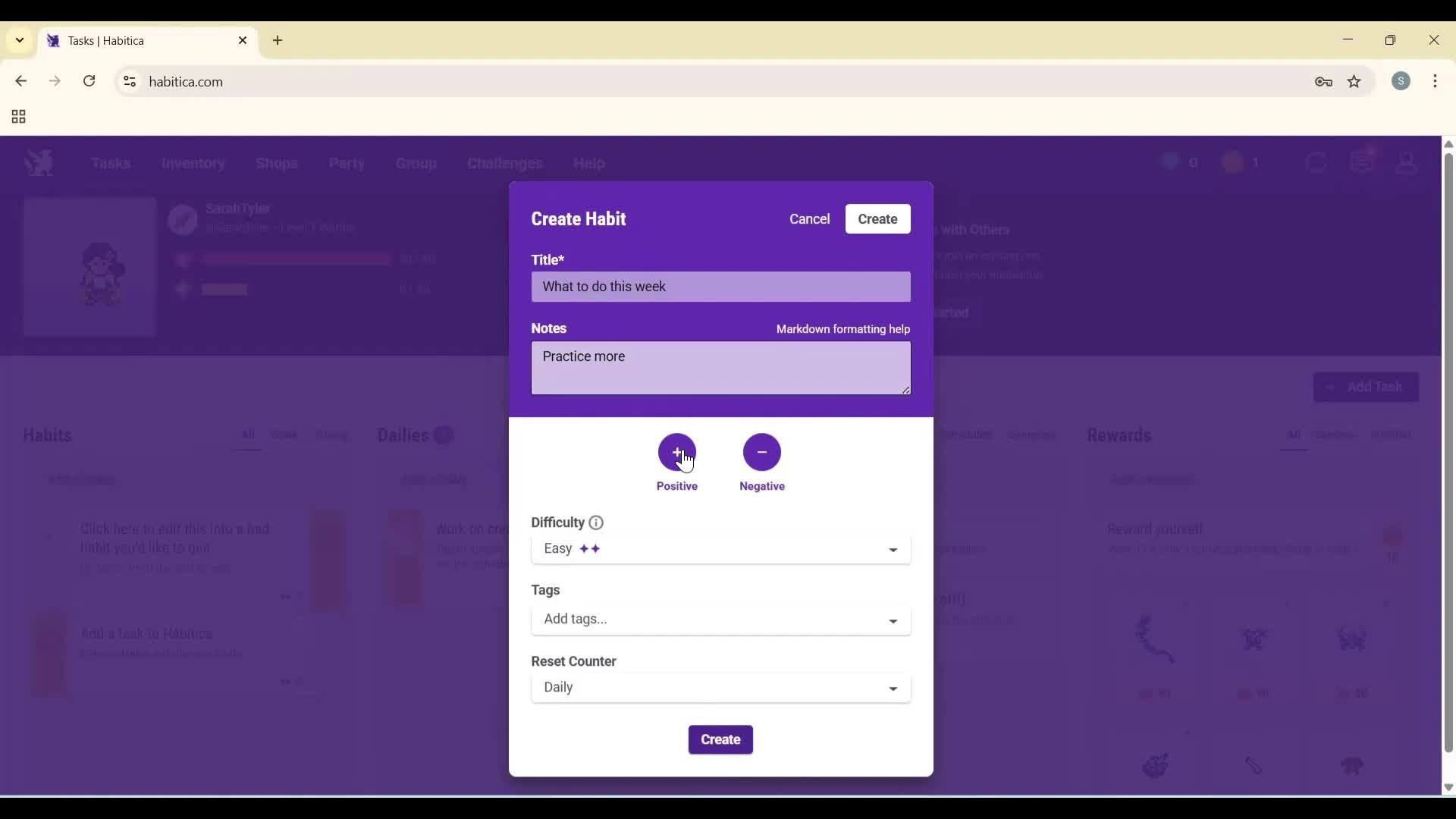Open the Difficulty dropdown set to Easy

pos(720,549)
